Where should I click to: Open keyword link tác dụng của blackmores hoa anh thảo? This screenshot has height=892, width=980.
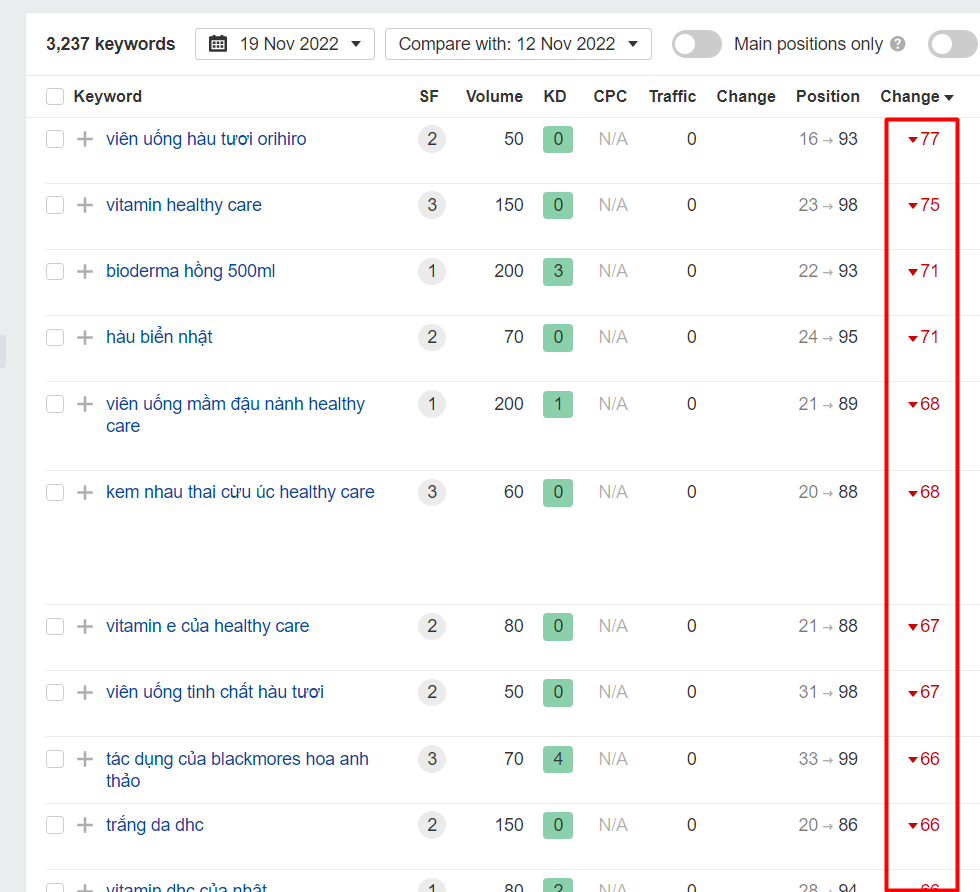click(238, 770)
